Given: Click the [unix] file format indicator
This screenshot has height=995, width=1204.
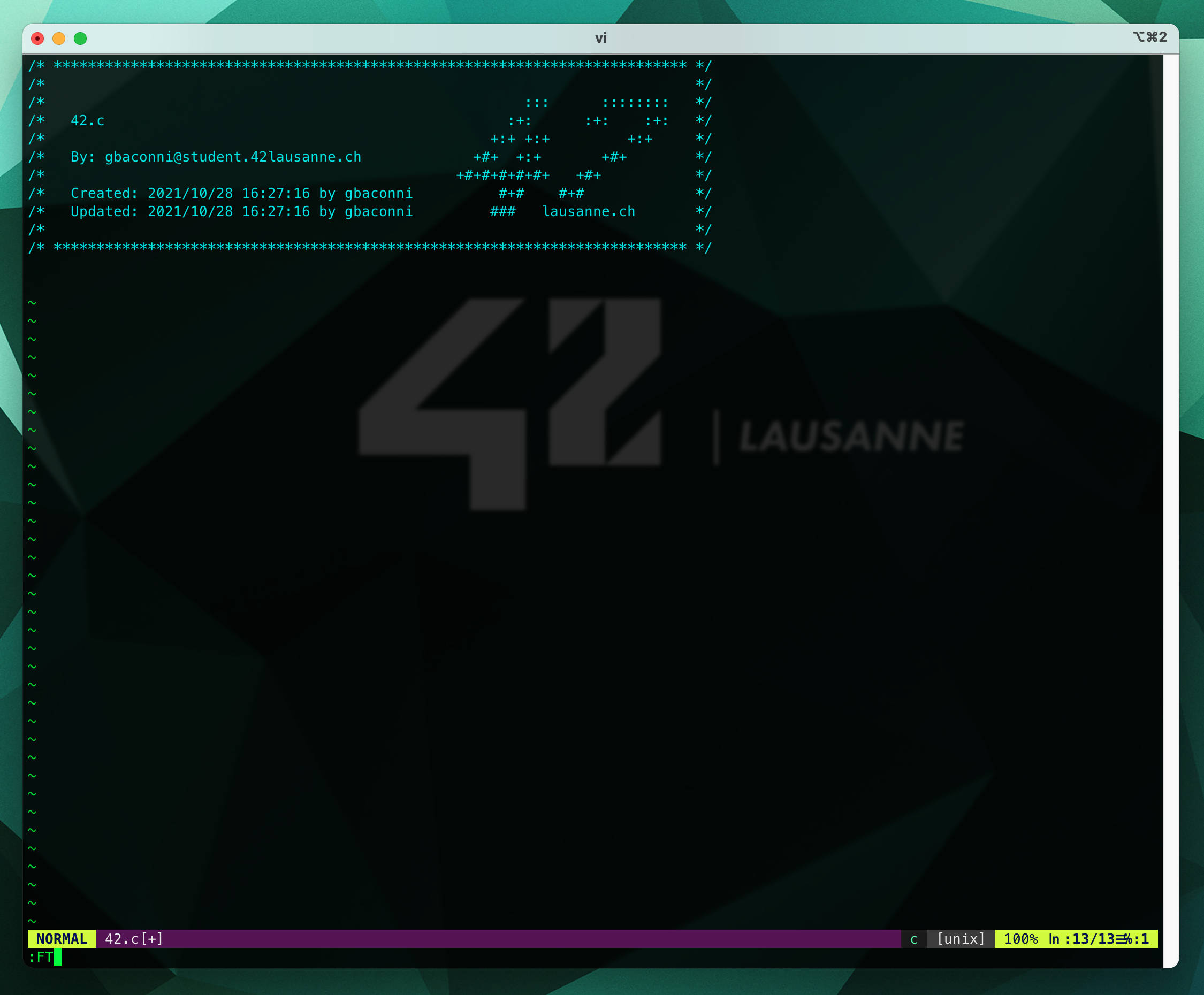Looking at the screenshot, I should tap(961, 939).
